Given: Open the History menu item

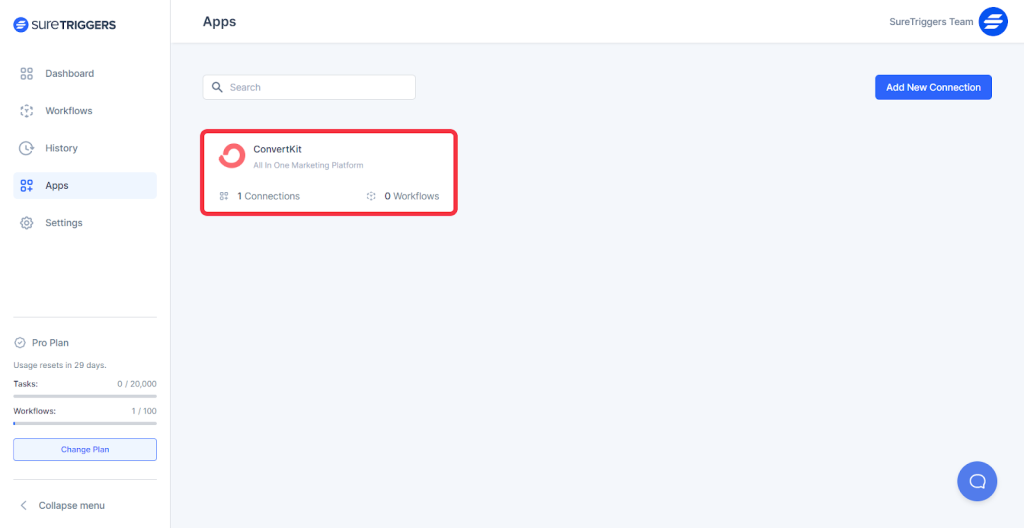Looking at the screenshot, I should point(61,148).
